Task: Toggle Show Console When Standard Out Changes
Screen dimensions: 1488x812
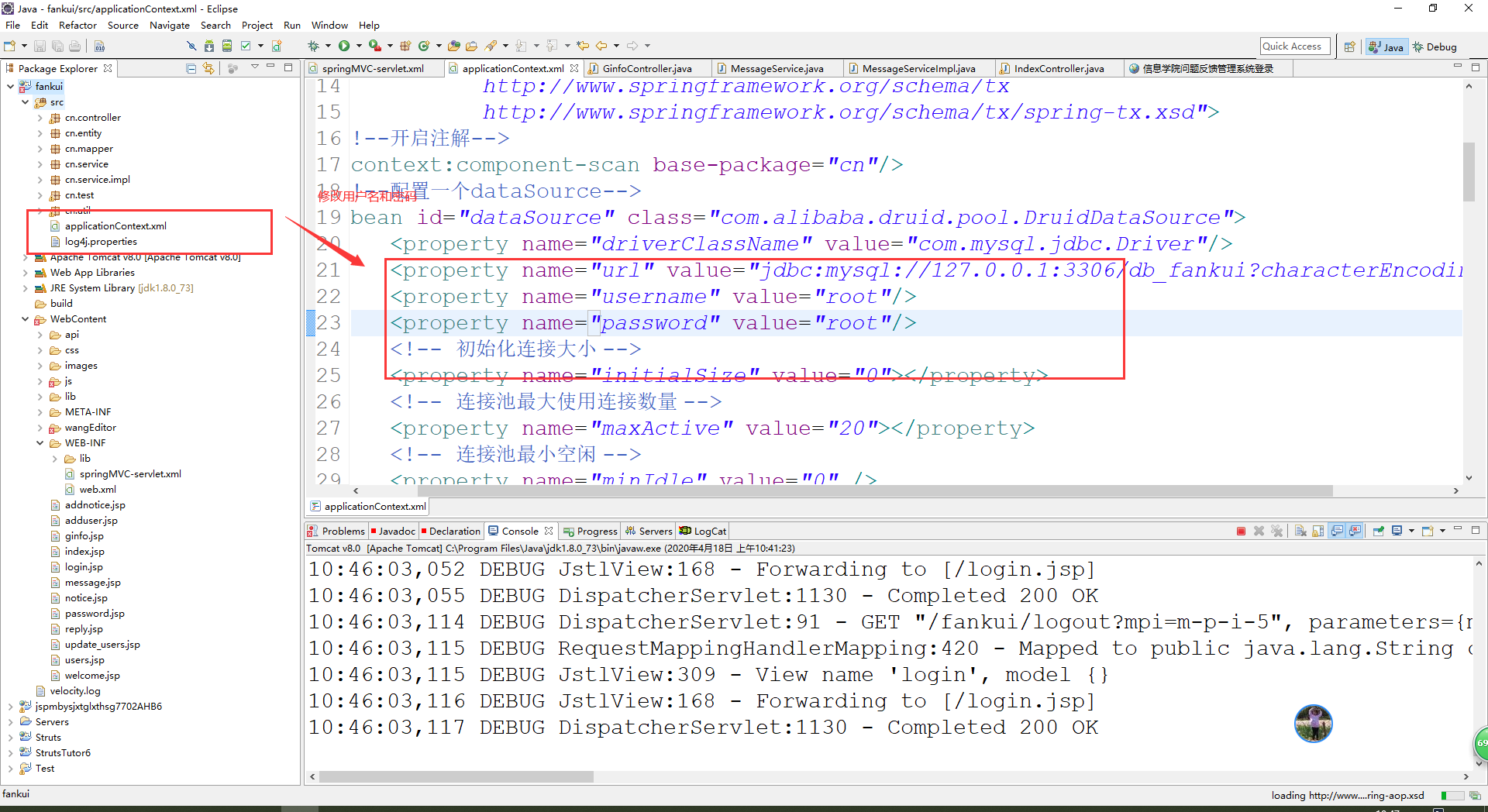Action: (1337, 531)
